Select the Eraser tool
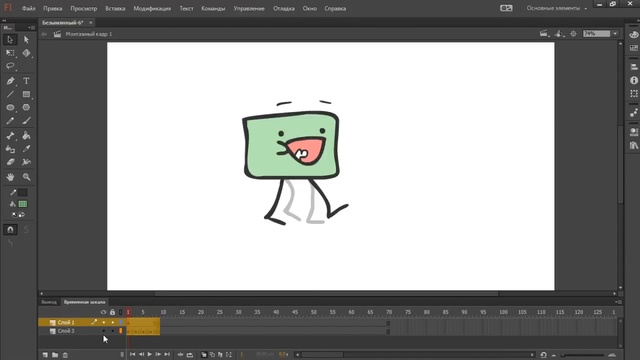Image resolution: width=640 pixels, height=360 pixels. pyautogui.click(x=10, y=162)
